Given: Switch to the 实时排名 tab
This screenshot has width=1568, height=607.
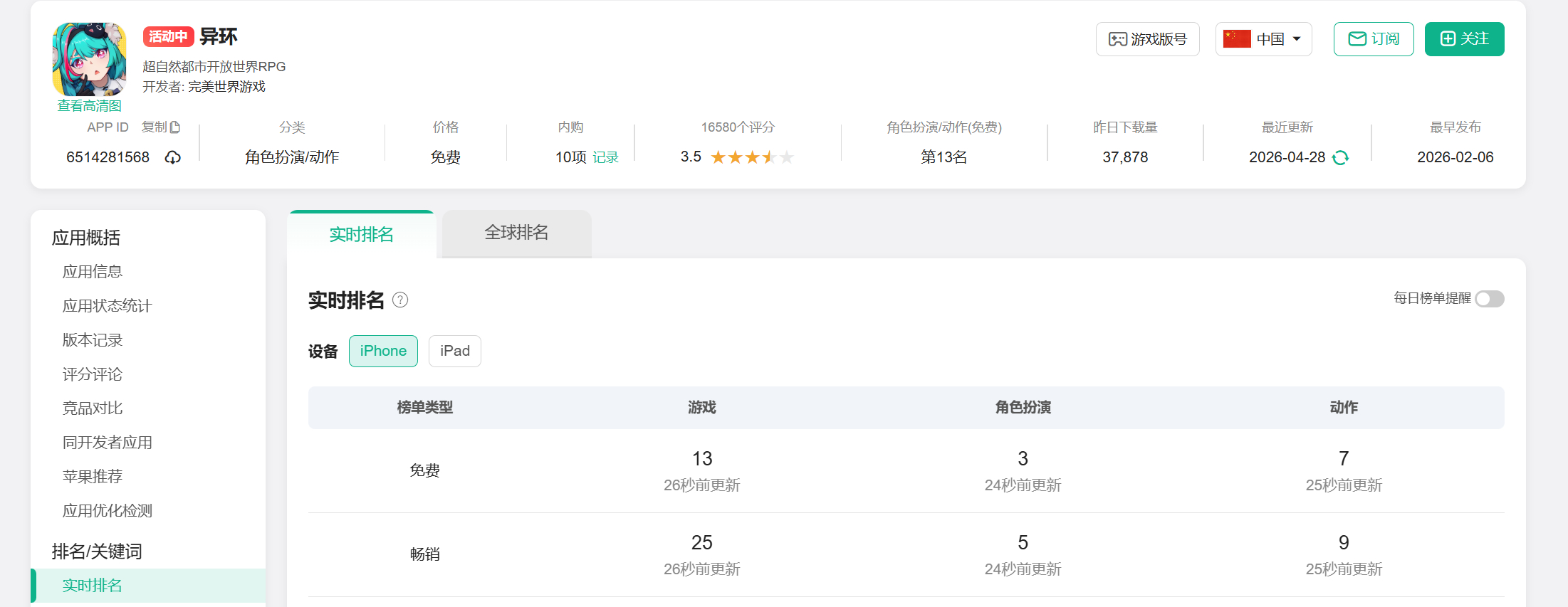Looking at the screenshot, I should (361, 234).
